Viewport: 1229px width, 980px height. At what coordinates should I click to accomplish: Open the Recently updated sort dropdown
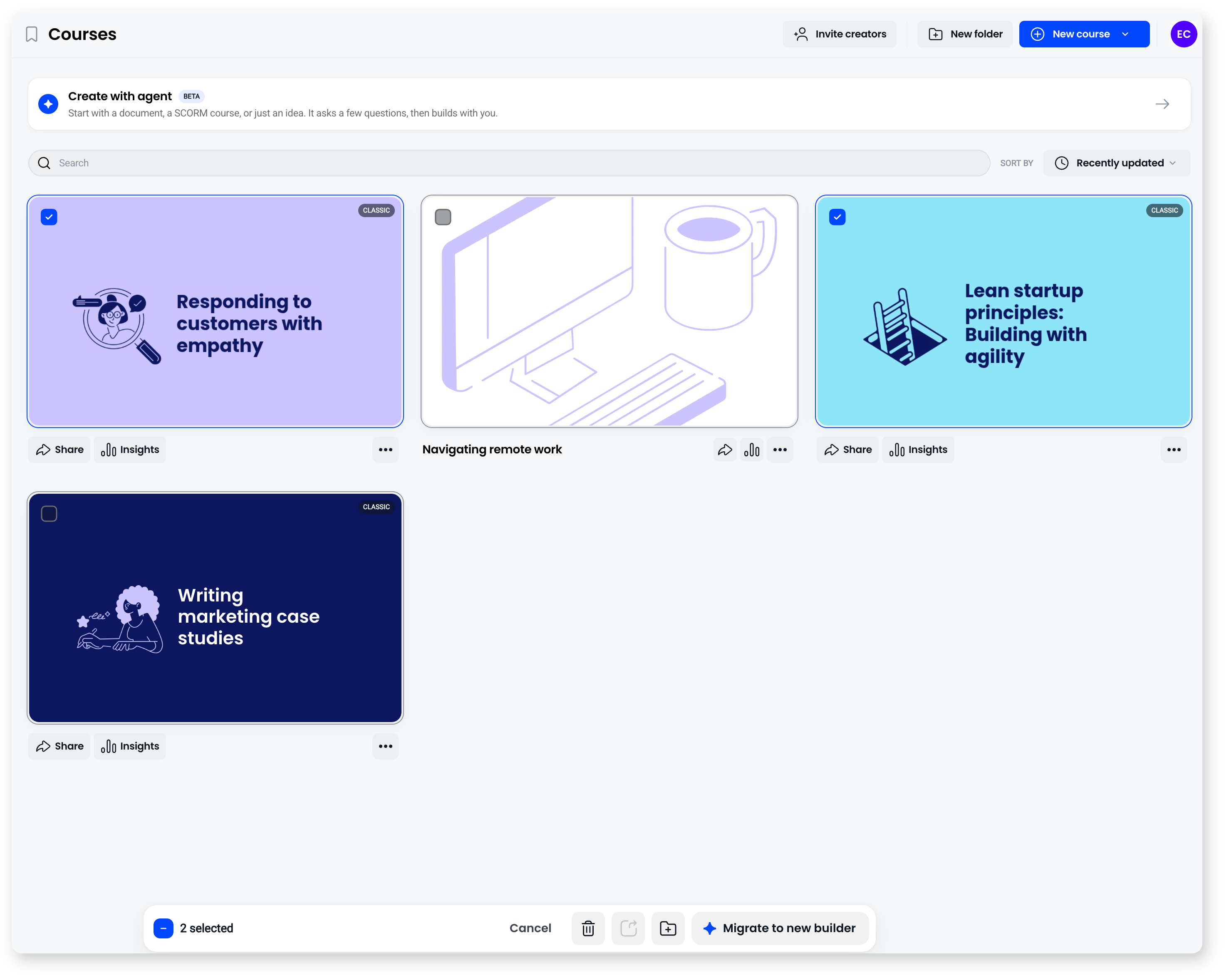[x=1116, y=163]
